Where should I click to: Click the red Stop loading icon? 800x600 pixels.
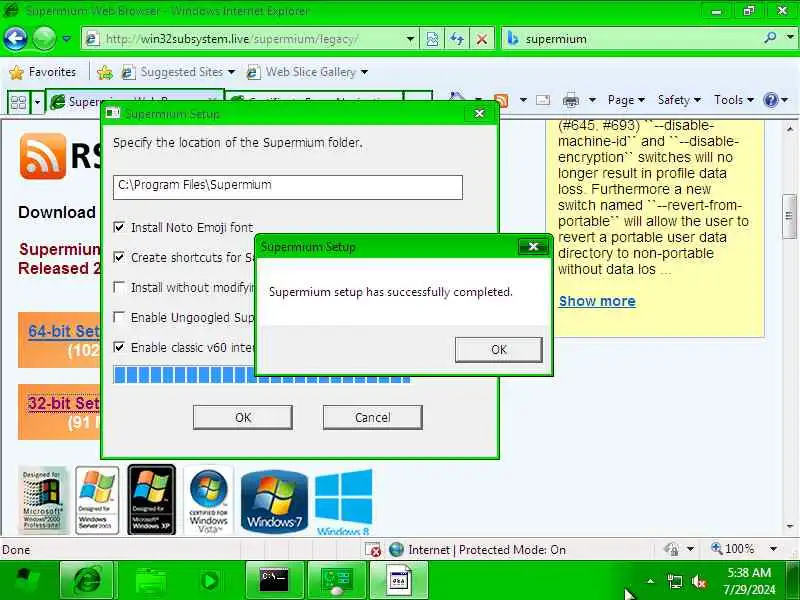coord(481,39)
